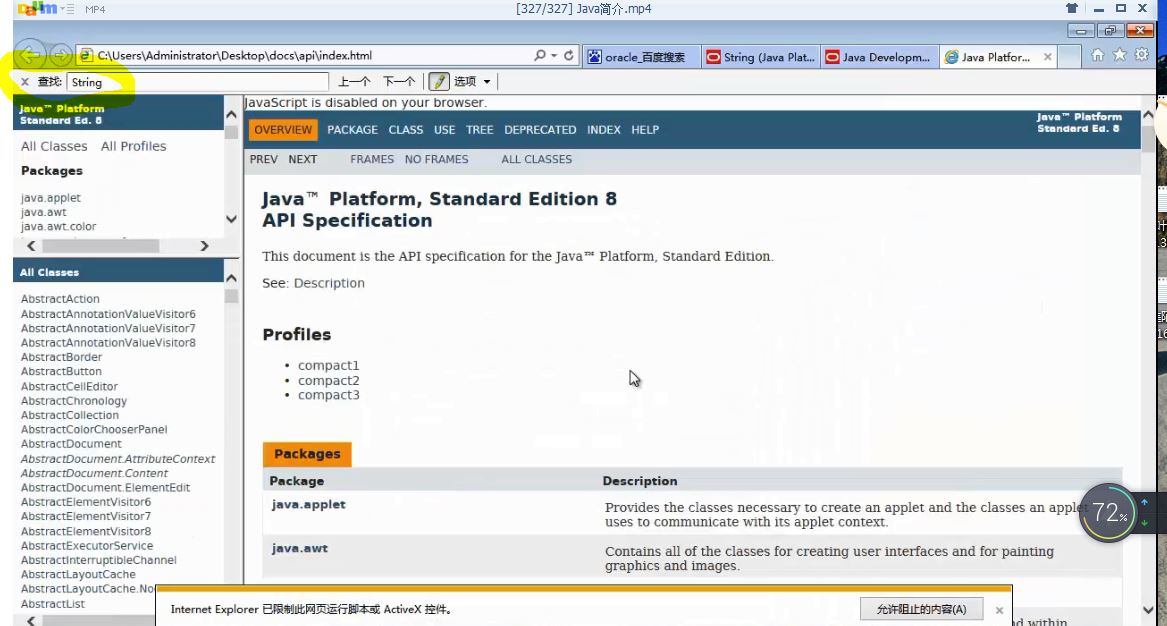Click the Refresh page icon
The image size is (1167, 626).
click(x=569, y=55)
